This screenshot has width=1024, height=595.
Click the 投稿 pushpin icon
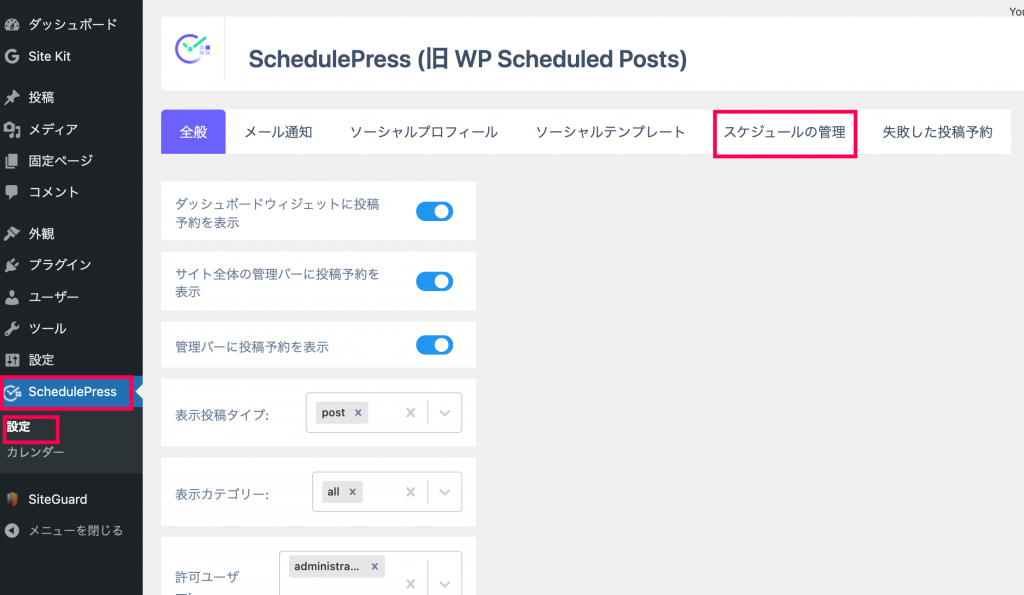click(x=12, y=97)
